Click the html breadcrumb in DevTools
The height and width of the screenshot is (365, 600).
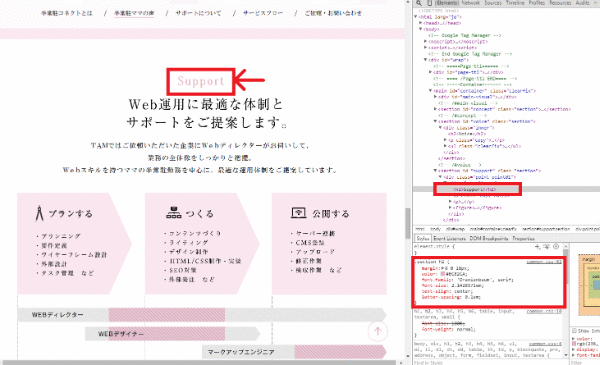[x=420, y=229]
